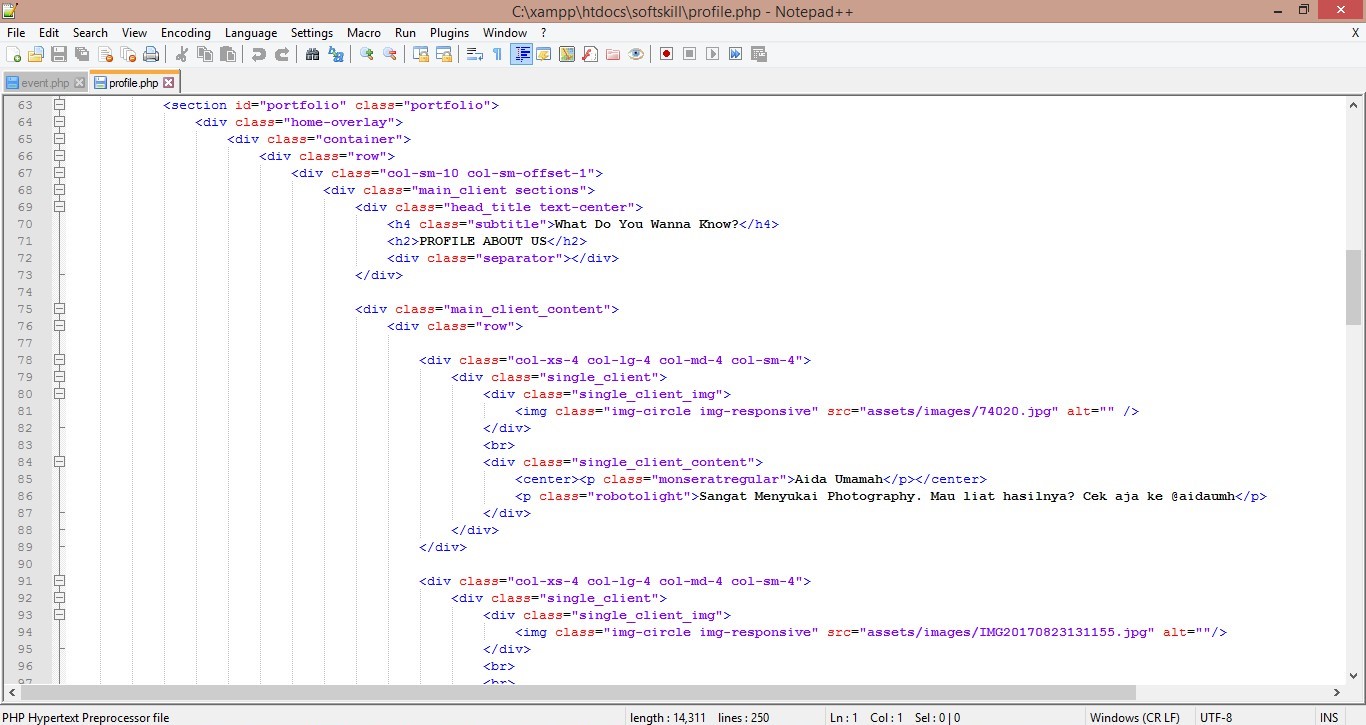Toggle file monitoring eye icon

(636, 54)
